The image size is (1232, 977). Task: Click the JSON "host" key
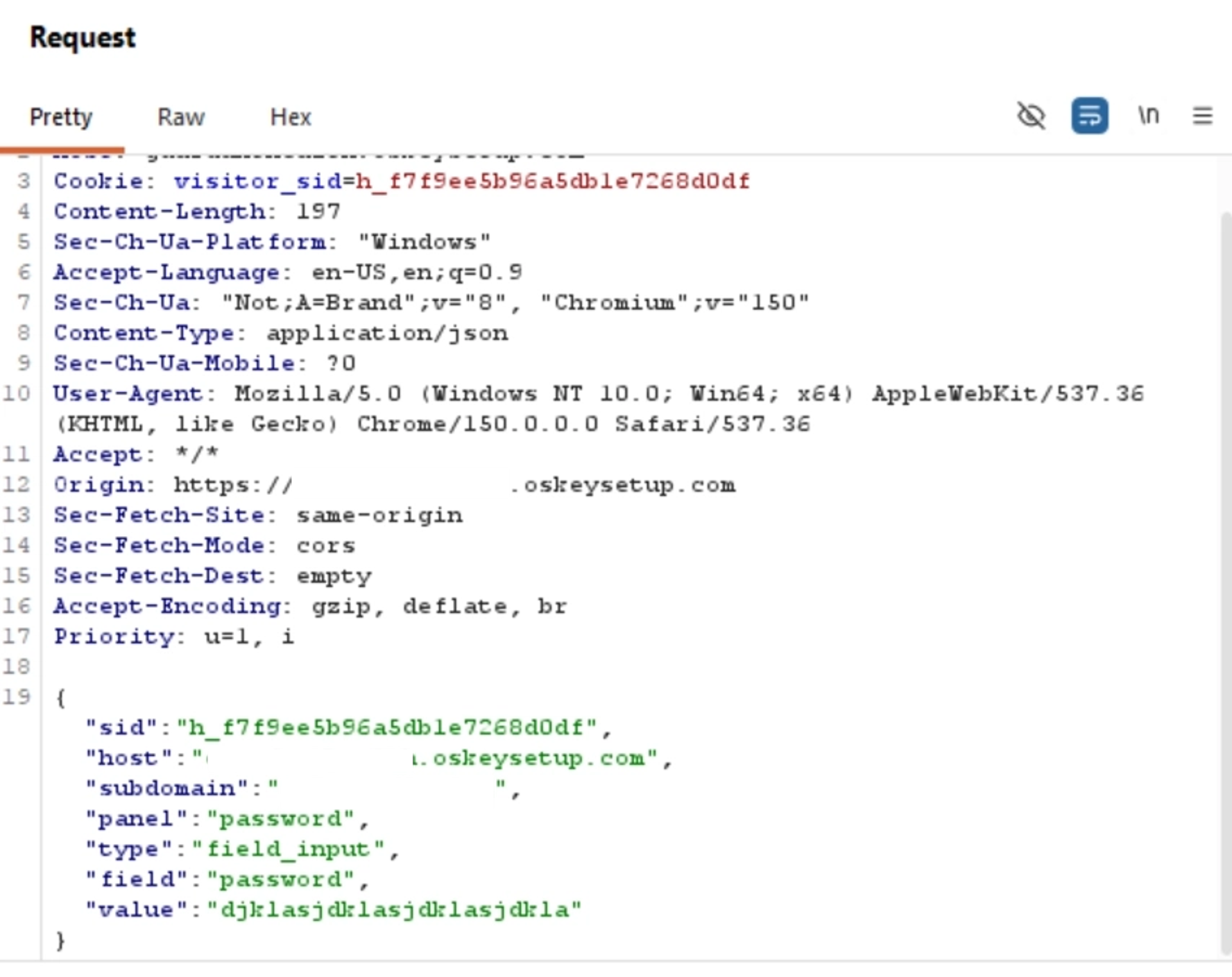129,758
